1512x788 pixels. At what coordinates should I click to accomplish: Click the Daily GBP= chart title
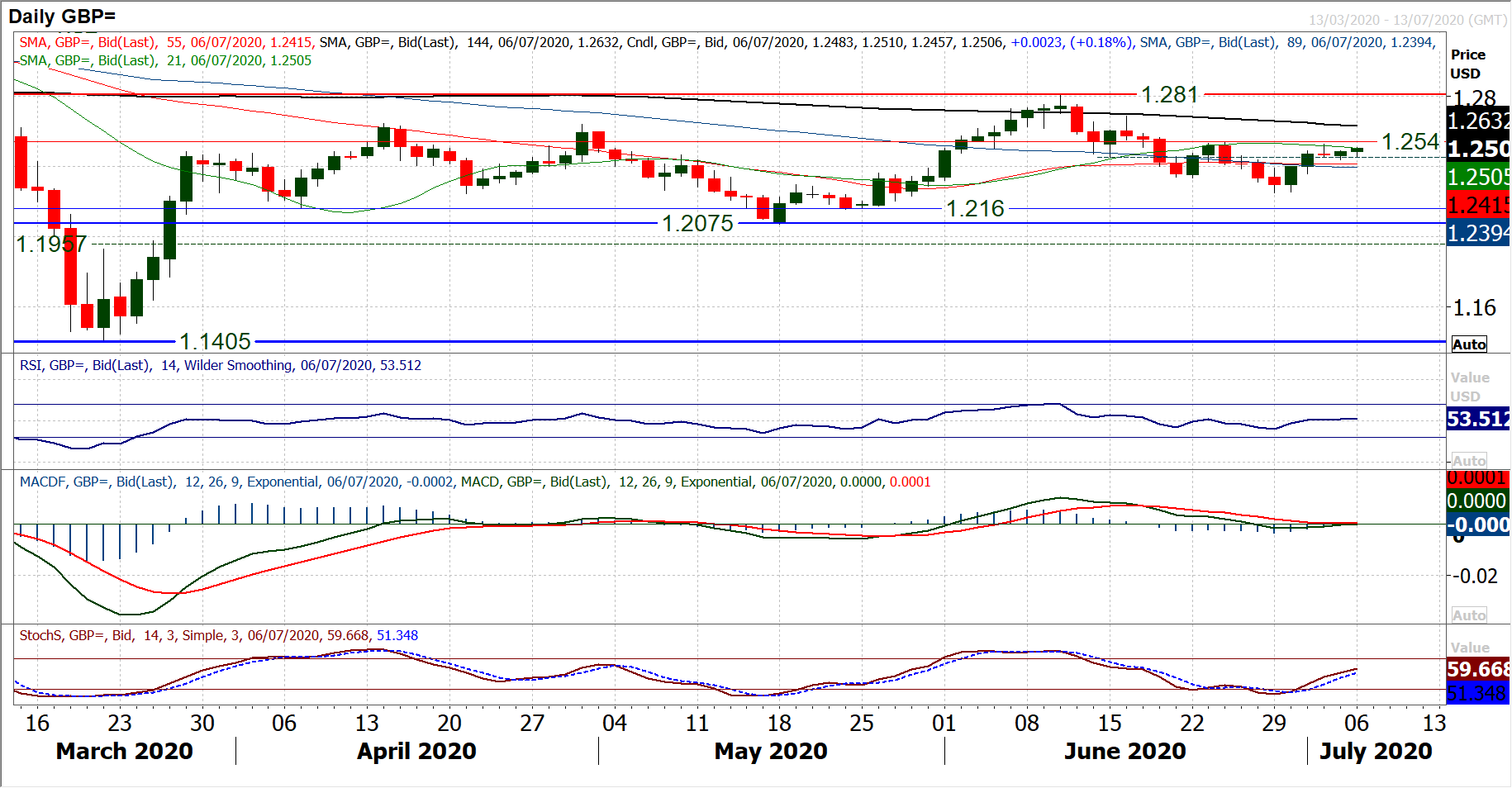click(62, 17)
